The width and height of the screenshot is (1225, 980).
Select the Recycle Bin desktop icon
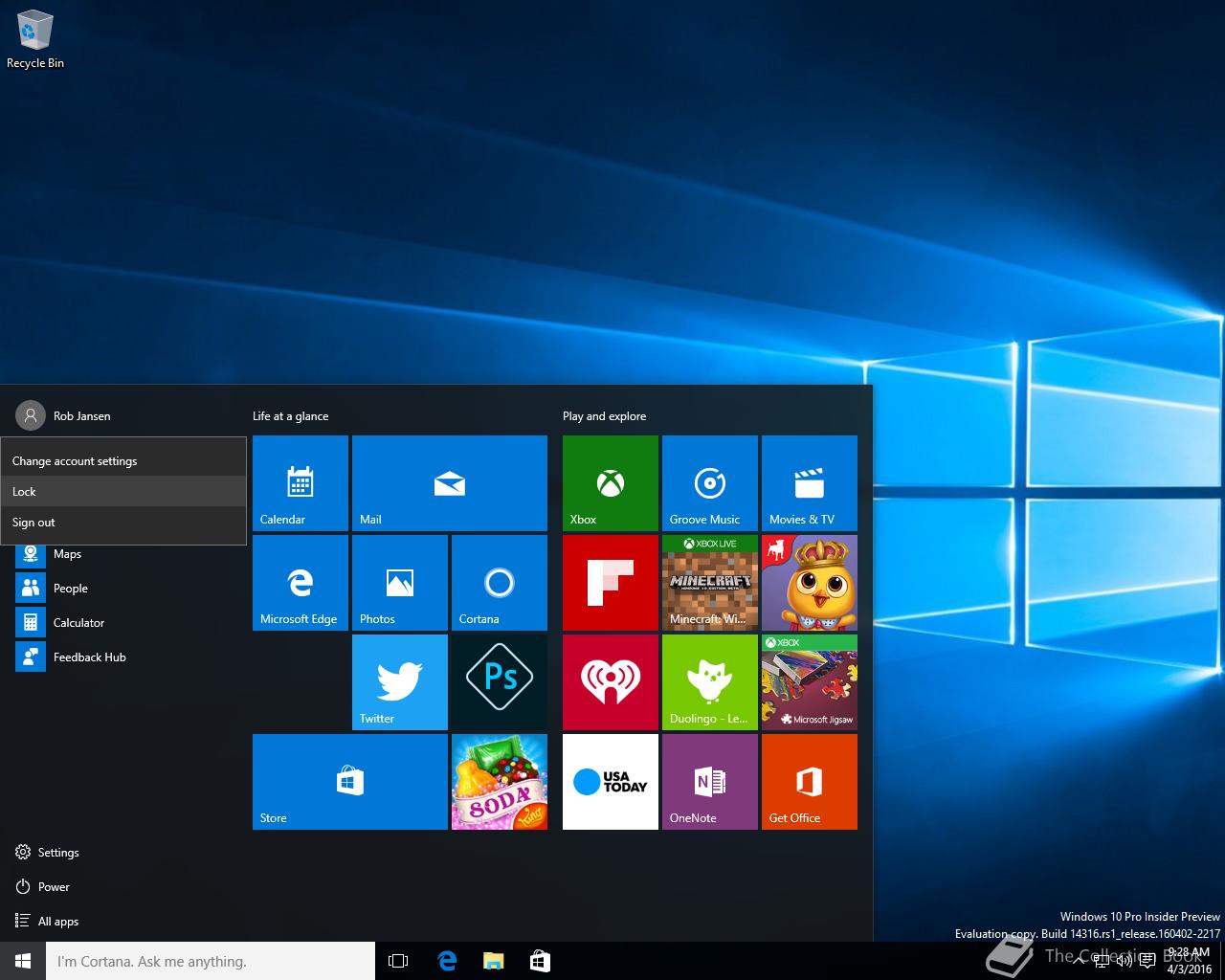coord(35,40)
